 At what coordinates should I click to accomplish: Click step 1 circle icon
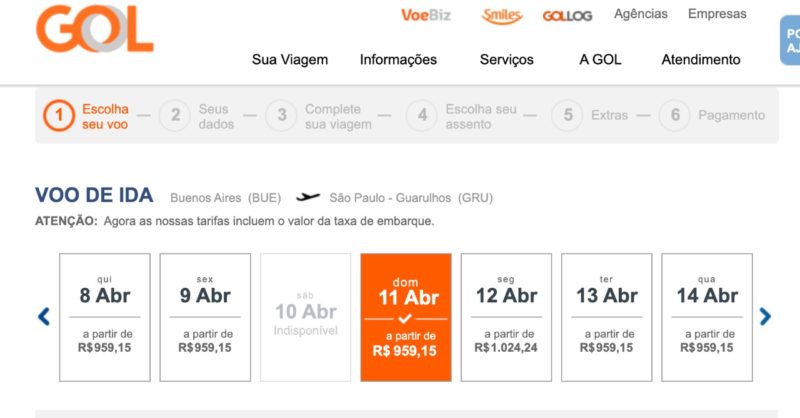tap(59, 116)
